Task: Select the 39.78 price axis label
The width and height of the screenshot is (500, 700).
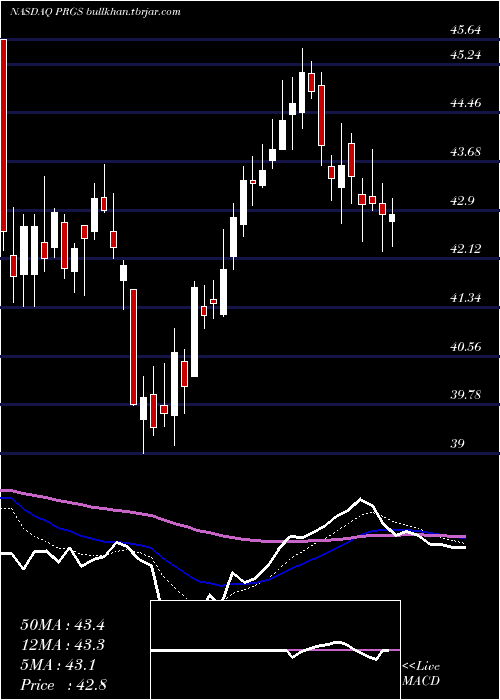Action: pos(466,395)
